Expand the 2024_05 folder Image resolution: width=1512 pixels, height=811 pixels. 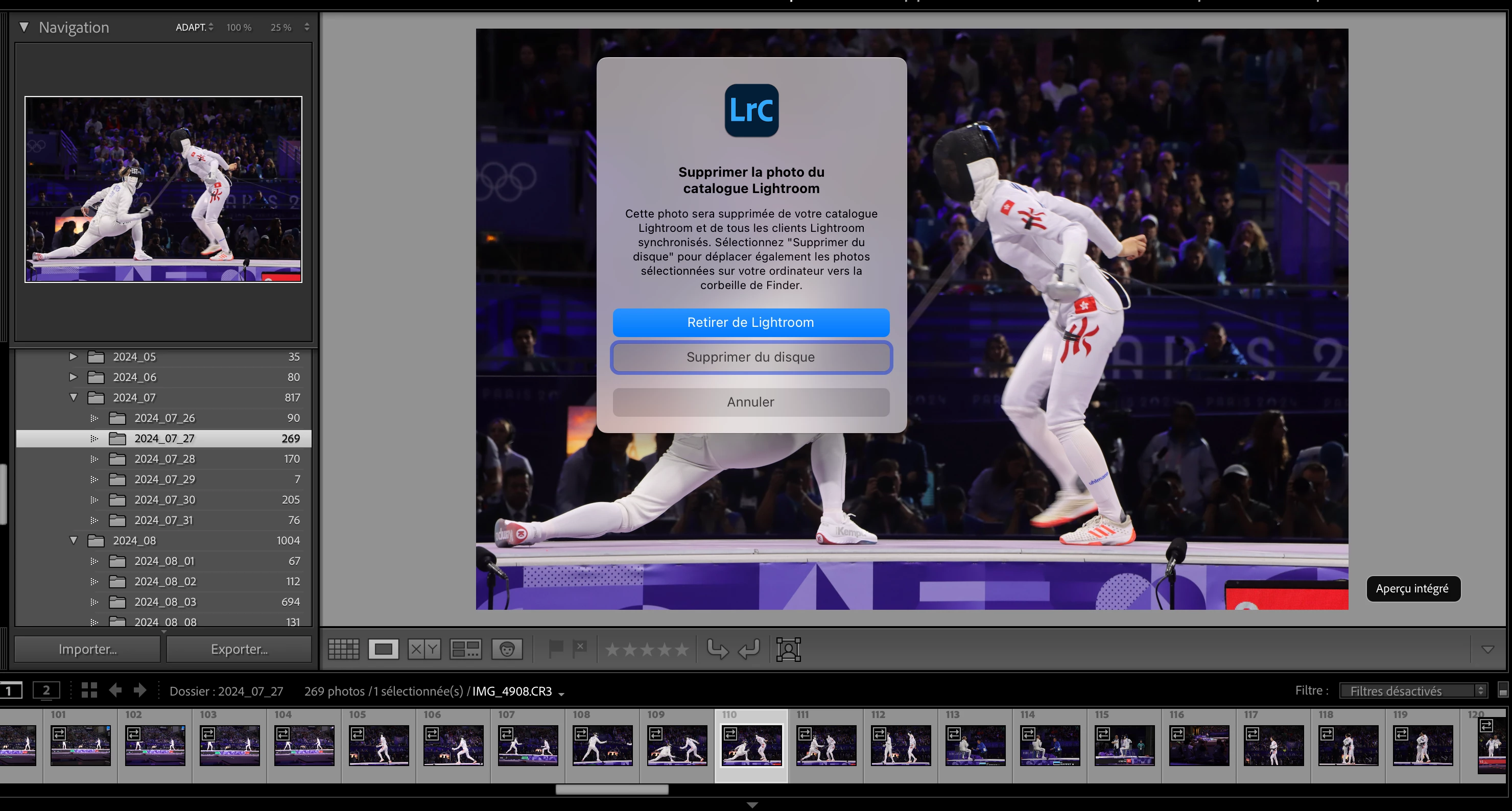pyautogui.click(x=74, y=357)
